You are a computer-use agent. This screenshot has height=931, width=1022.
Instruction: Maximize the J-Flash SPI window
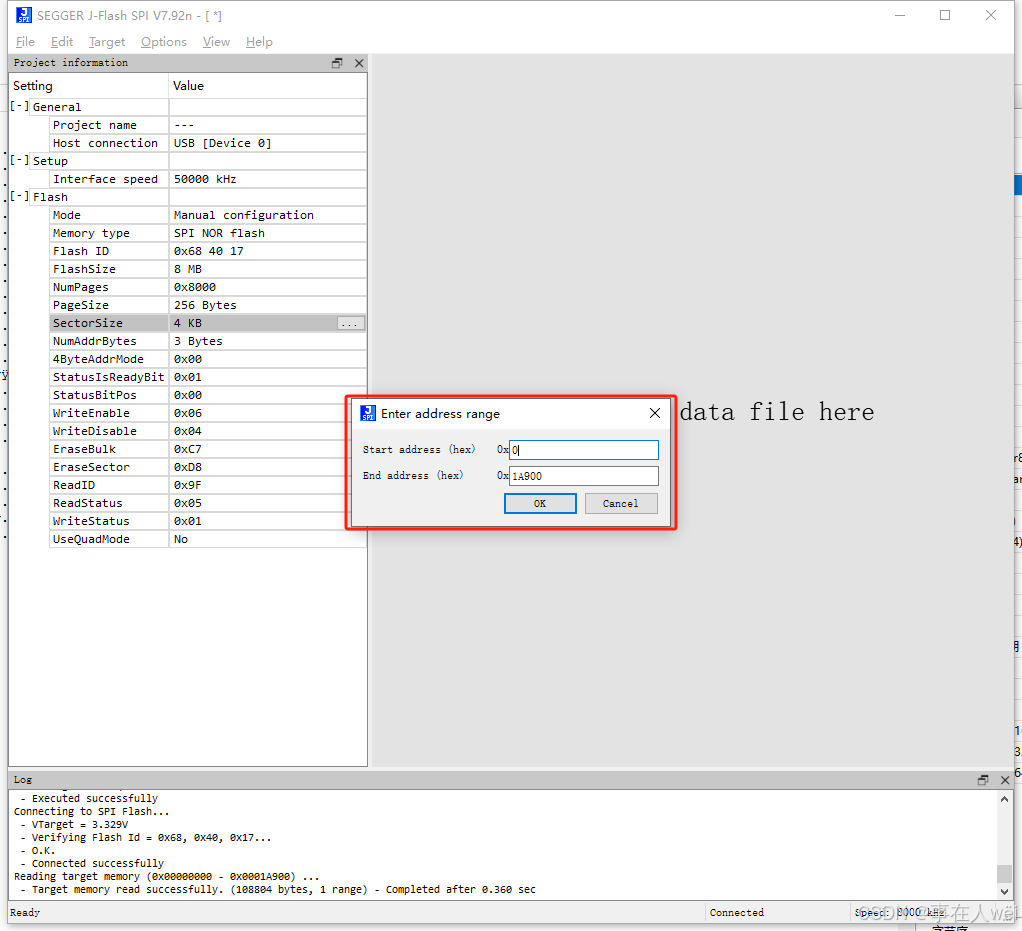(945, 15)
